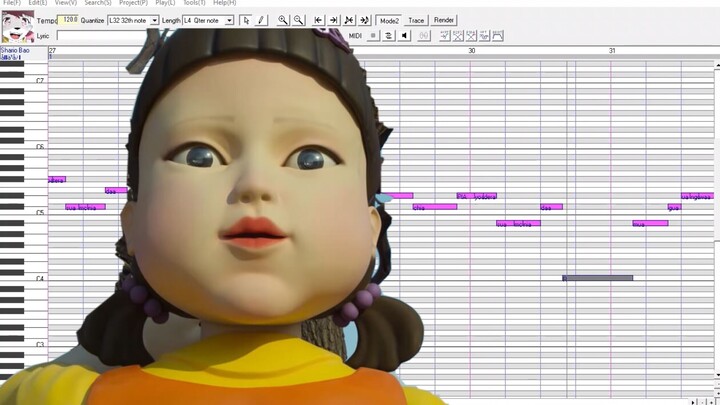Click the icon left of Mode2
Screen dimensions: 720x405
click(x=365, y=20)
